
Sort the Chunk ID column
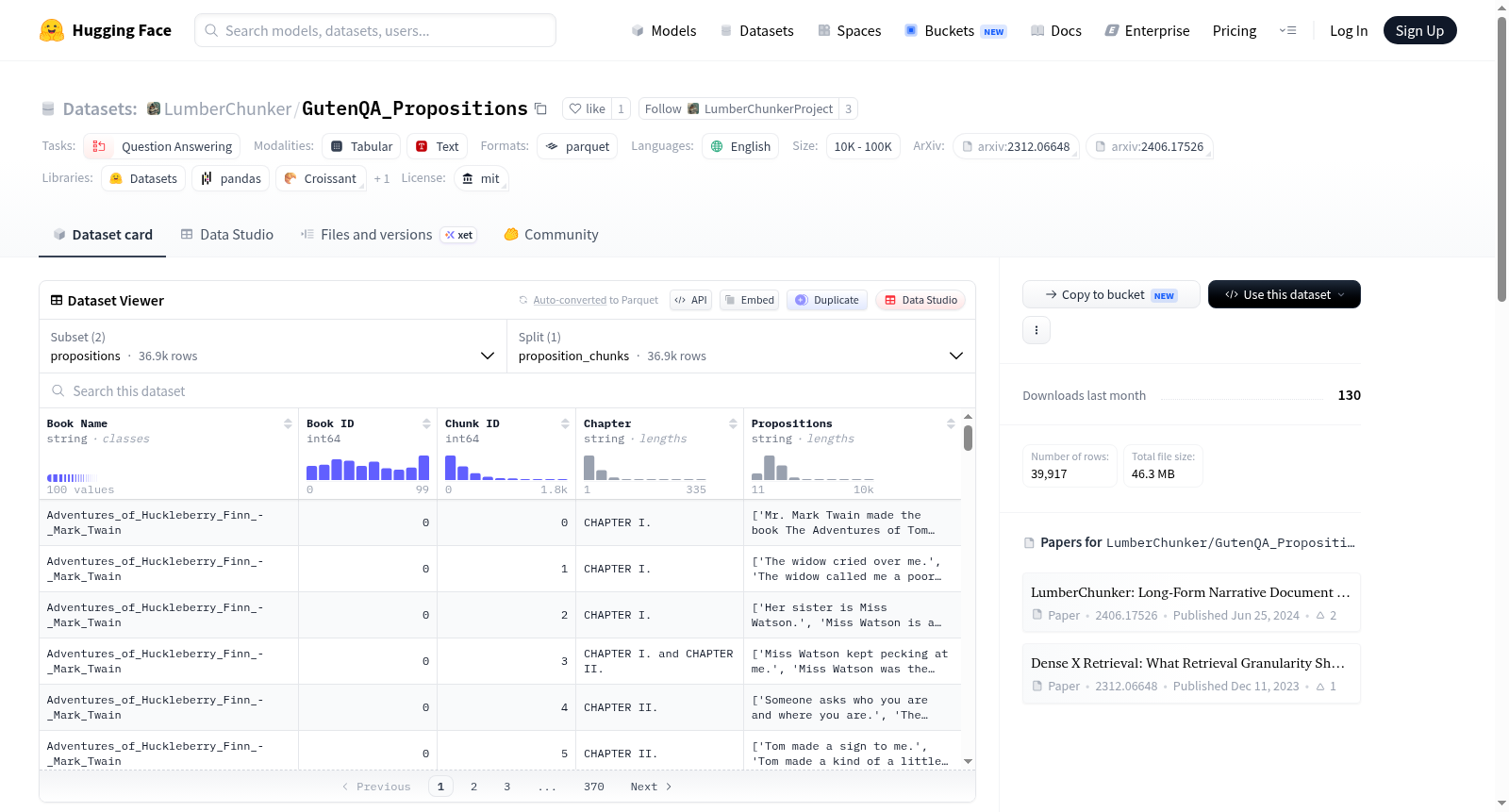(x=565, y=424)
